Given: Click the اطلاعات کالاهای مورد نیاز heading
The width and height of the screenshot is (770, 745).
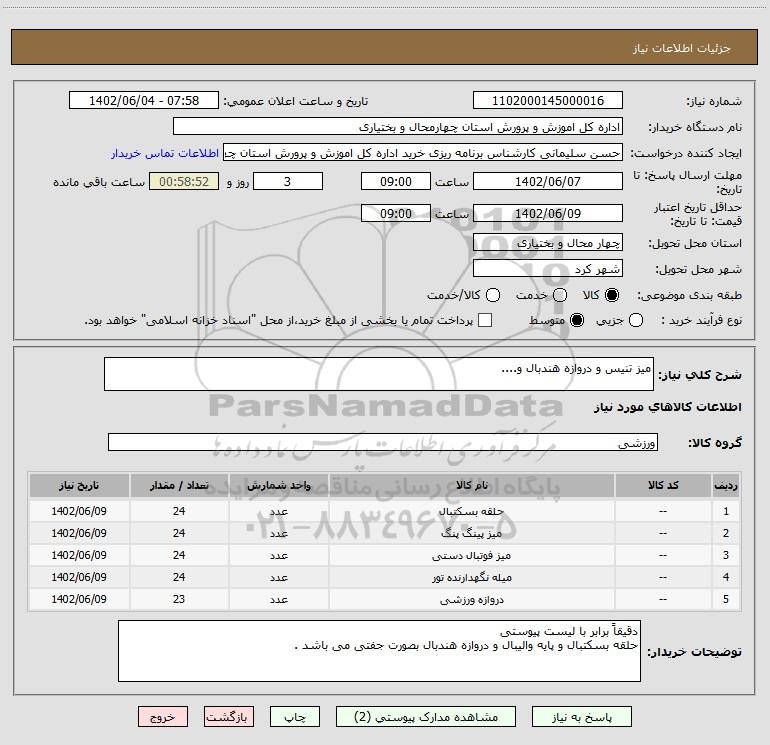Looking at the screenshot, I should [667, 407].
